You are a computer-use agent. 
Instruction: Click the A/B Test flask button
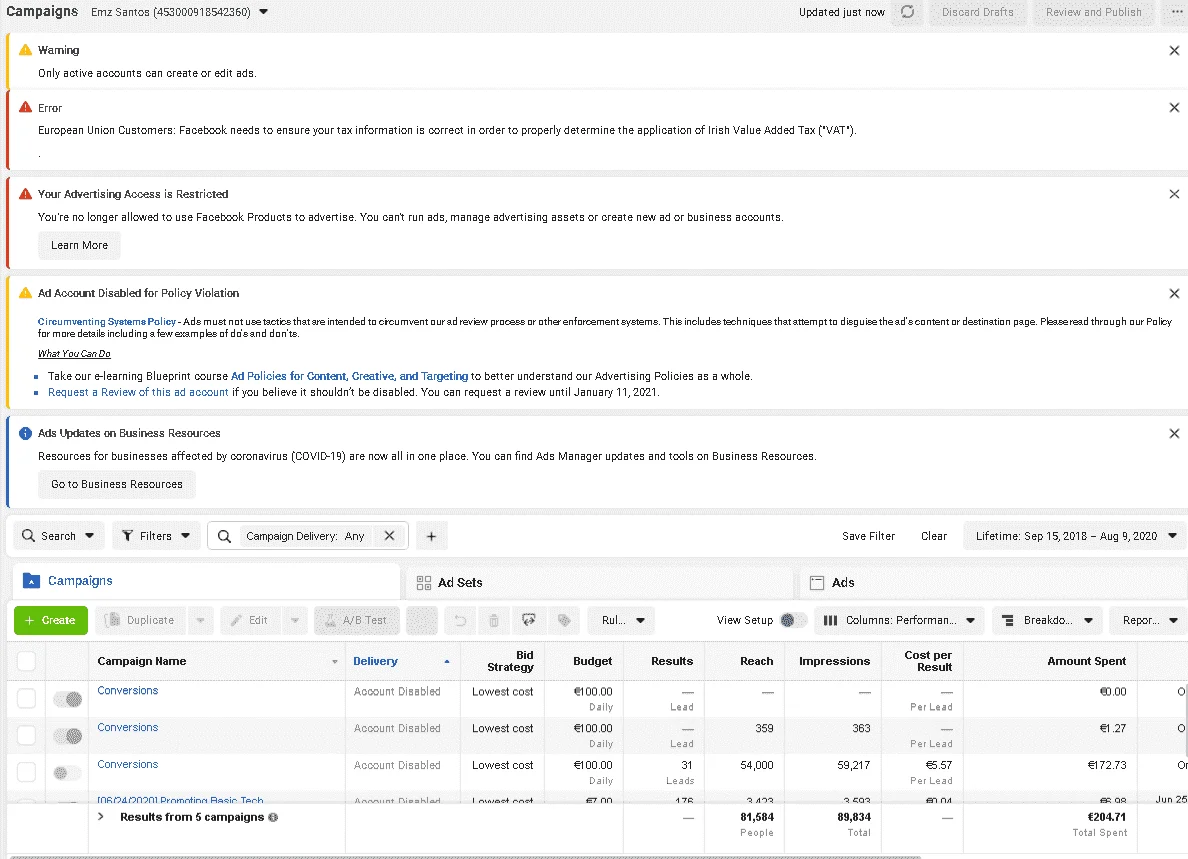click(x=357, y=620)
